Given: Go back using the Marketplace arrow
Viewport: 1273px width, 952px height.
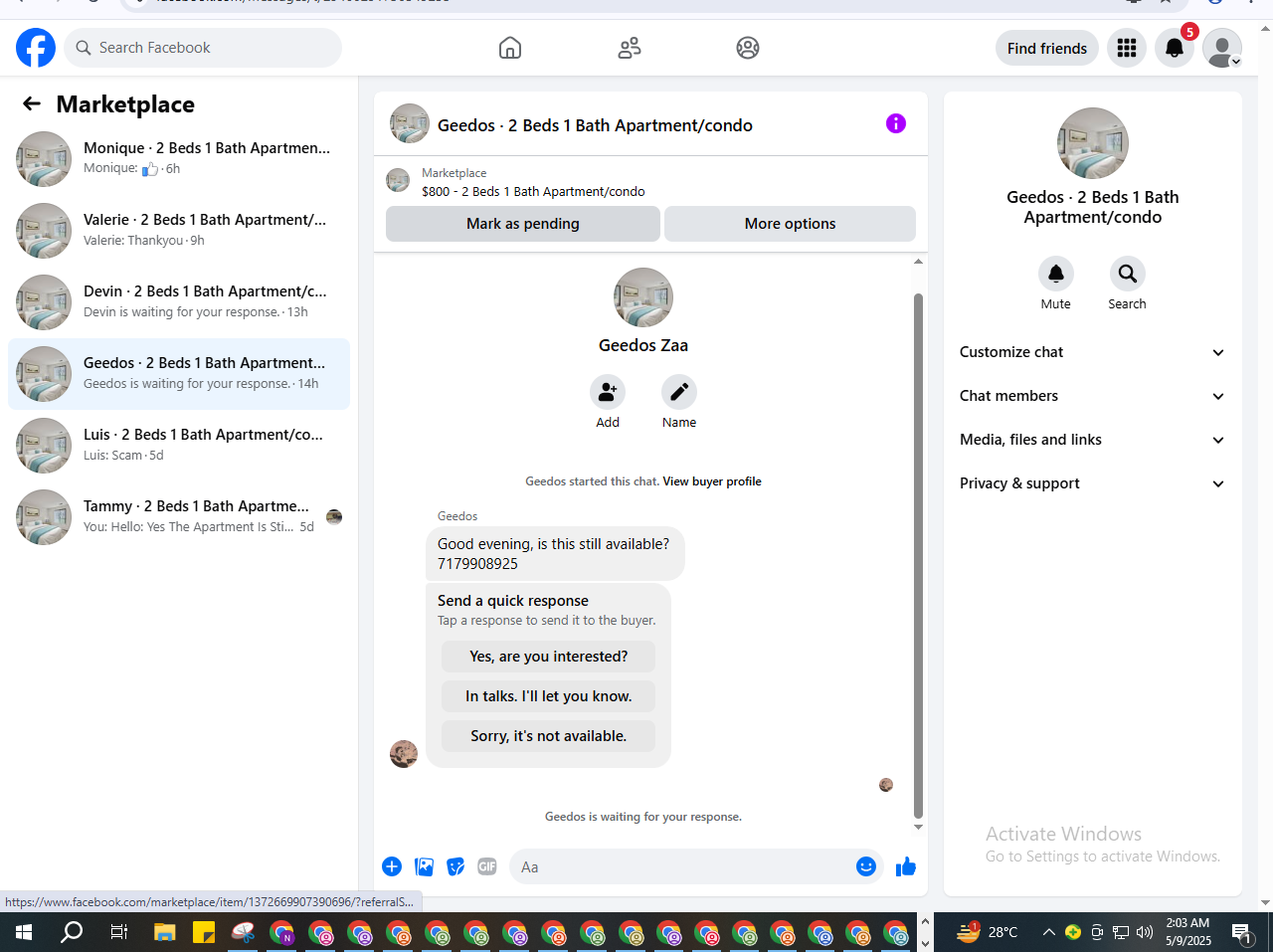Looking at the screenshot, I should tap(32, 103).
